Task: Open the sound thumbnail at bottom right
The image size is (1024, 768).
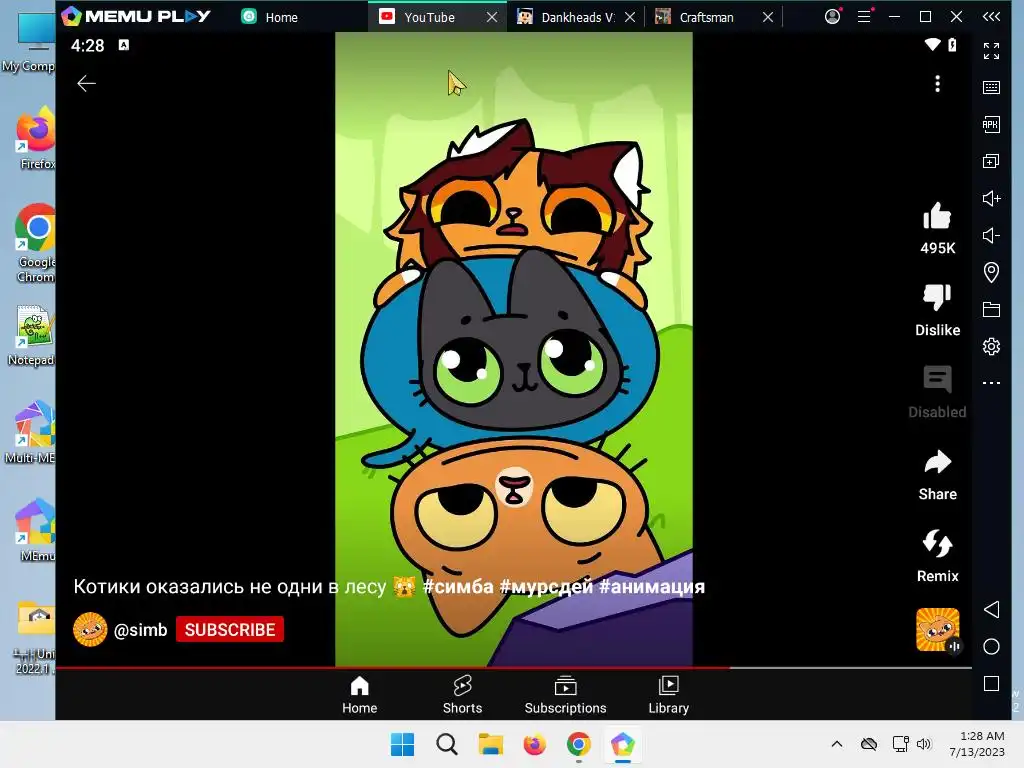Action: click(x=938, y=630)
